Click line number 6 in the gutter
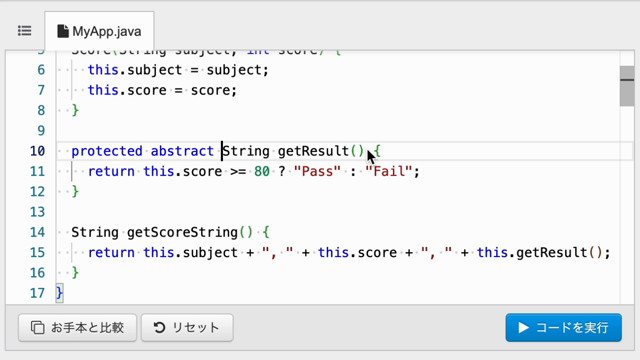 point(41,70)
